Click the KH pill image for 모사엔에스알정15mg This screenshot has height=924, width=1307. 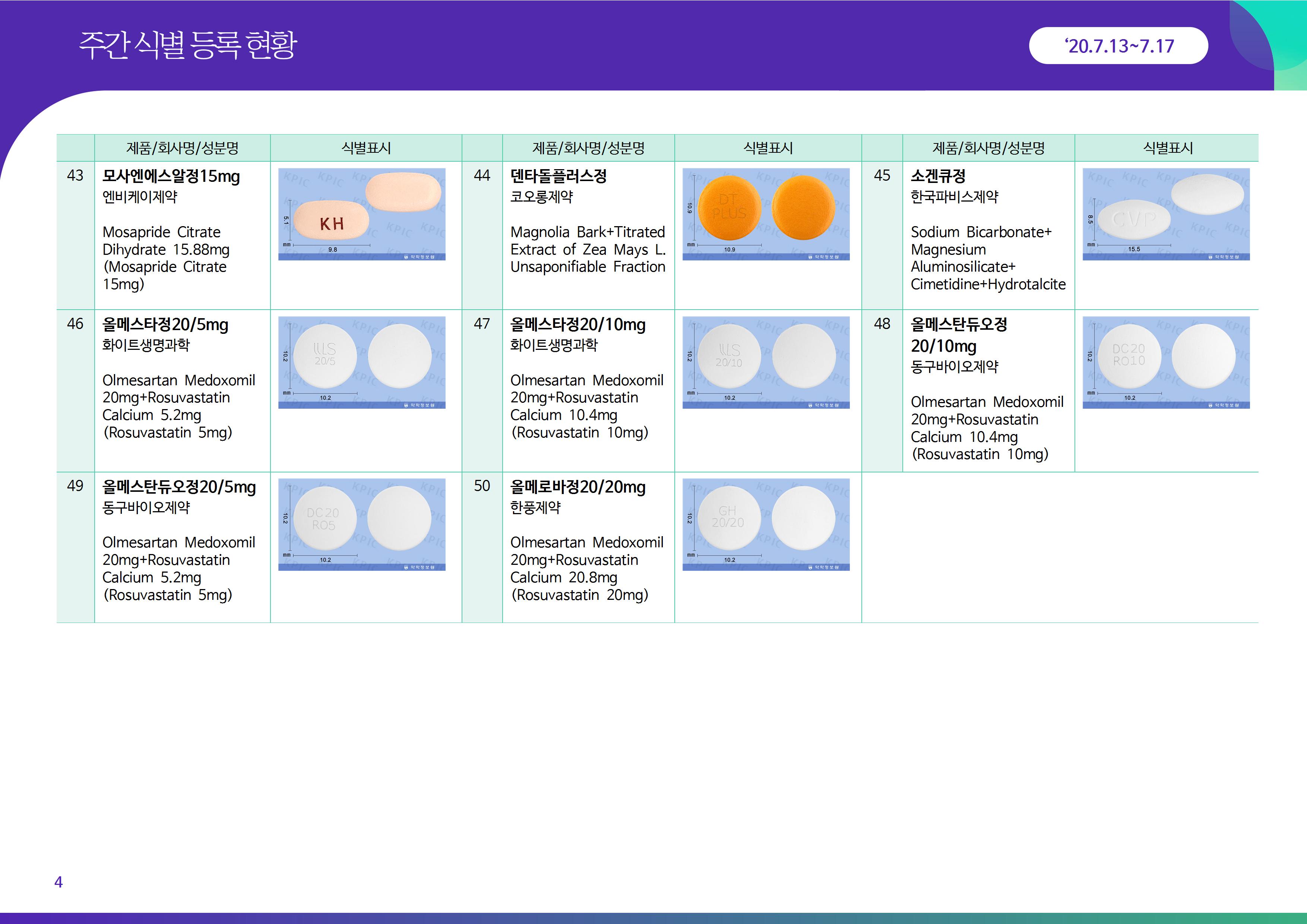click(361, 214)
